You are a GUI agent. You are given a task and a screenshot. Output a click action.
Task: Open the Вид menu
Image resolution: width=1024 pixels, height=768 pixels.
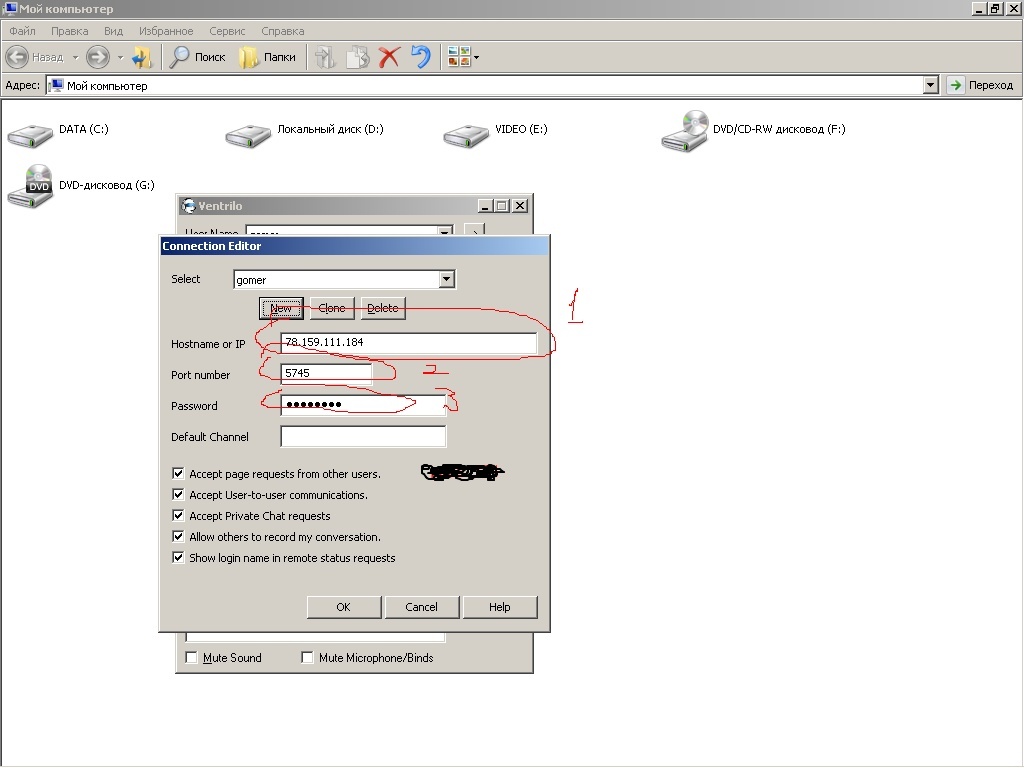[113, 31]
